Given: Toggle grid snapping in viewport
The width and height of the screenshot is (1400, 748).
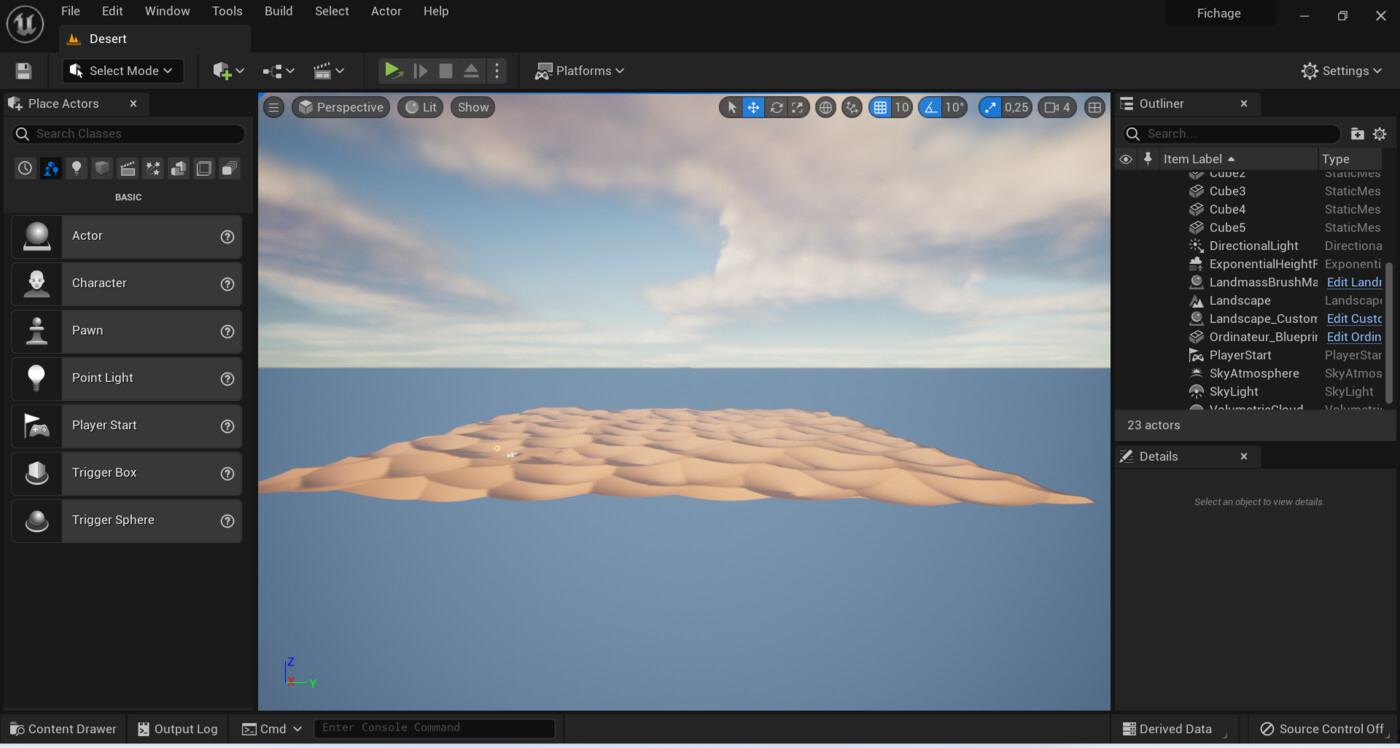Looking at the screenshot, I should click(879, 107).
